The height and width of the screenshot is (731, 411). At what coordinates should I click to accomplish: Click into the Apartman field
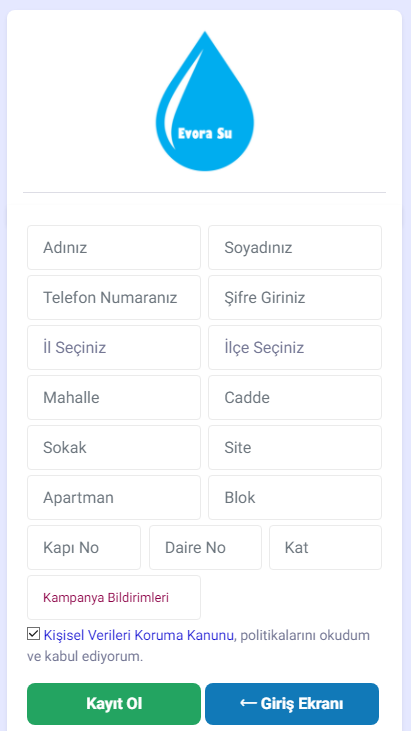(114, 497)
